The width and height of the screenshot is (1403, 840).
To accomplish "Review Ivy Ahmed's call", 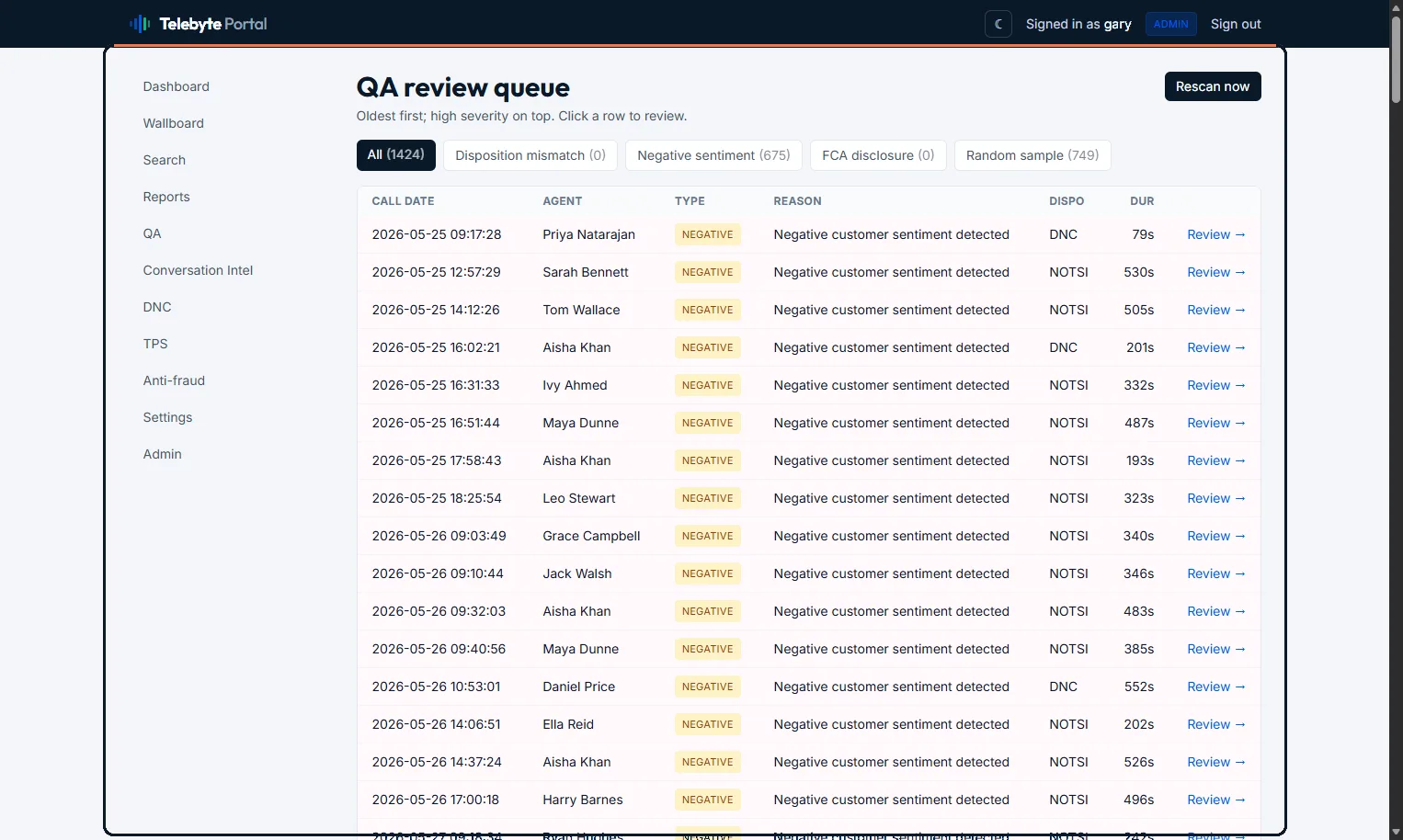I will pos(1216,385).
